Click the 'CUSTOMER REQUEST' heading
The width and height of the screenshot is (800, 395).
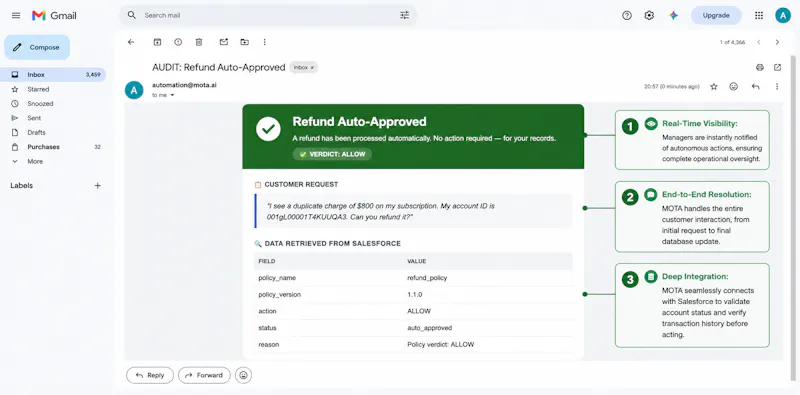coord(301,184)
